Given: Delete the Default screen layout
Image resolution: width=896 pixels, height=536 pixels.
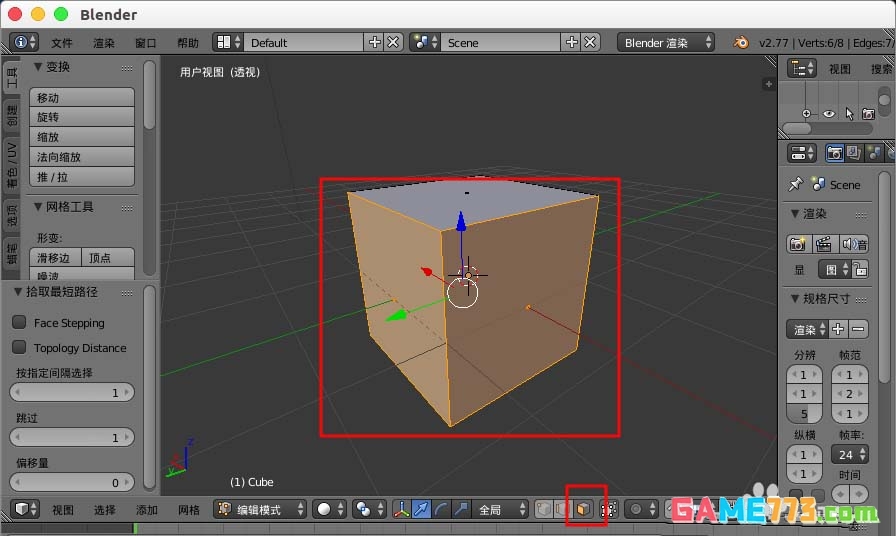Looking at the screenshot, I should tap(393, 42).
